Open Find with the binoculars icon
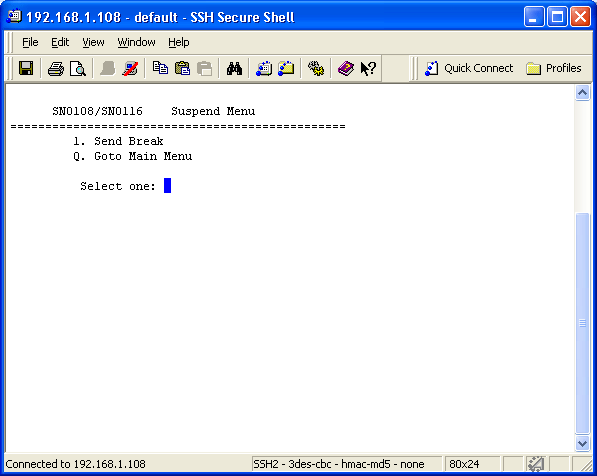 (234, 69)
